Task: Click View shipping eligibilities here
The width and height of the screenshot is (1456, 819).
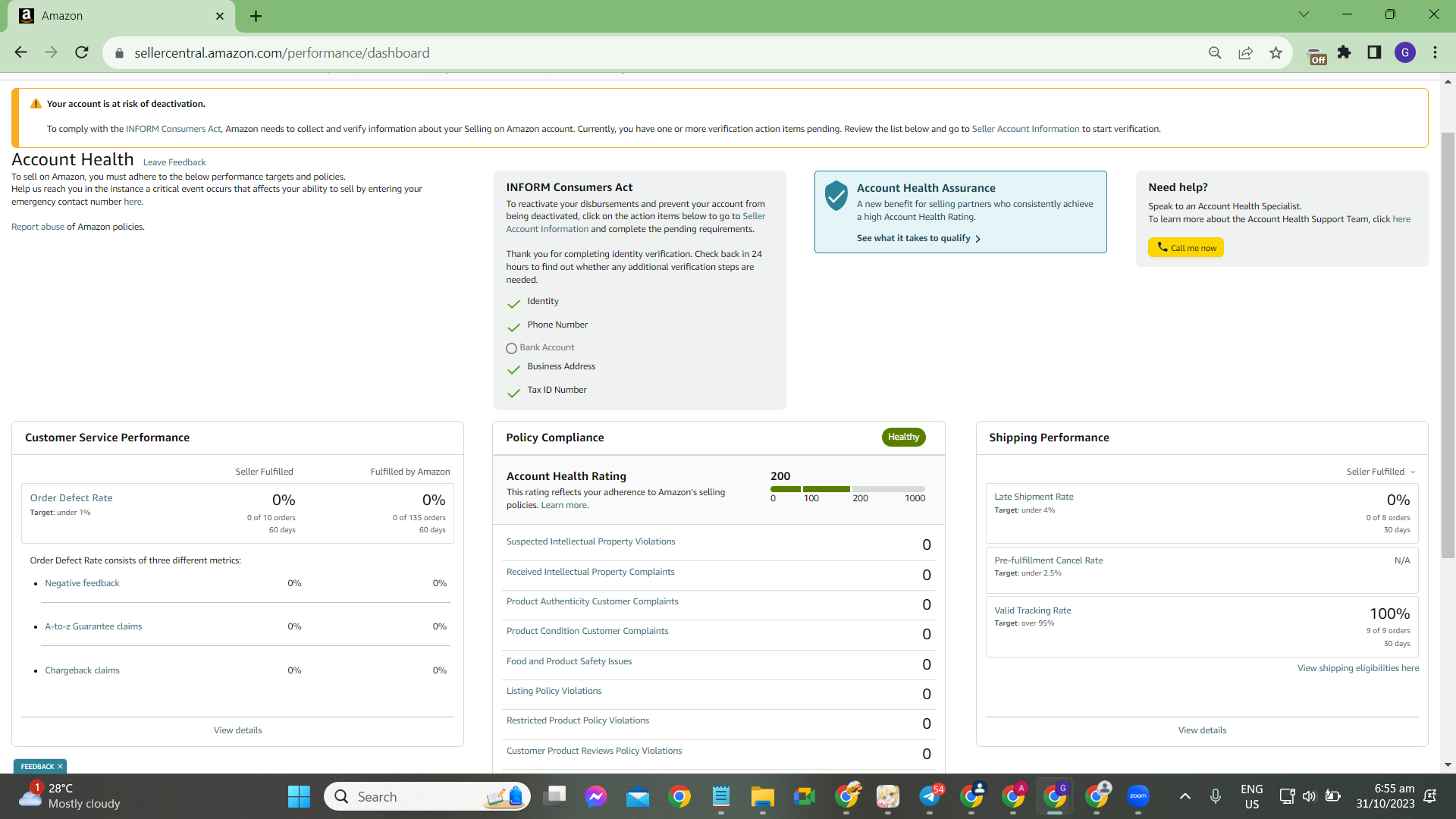Action: click(x=1358, y=668)
